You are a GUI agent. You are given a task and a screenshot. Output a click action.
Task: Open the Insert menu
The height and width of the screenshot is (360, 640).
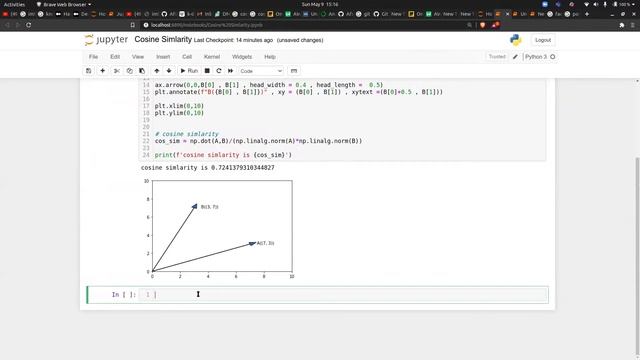[163, 57]
